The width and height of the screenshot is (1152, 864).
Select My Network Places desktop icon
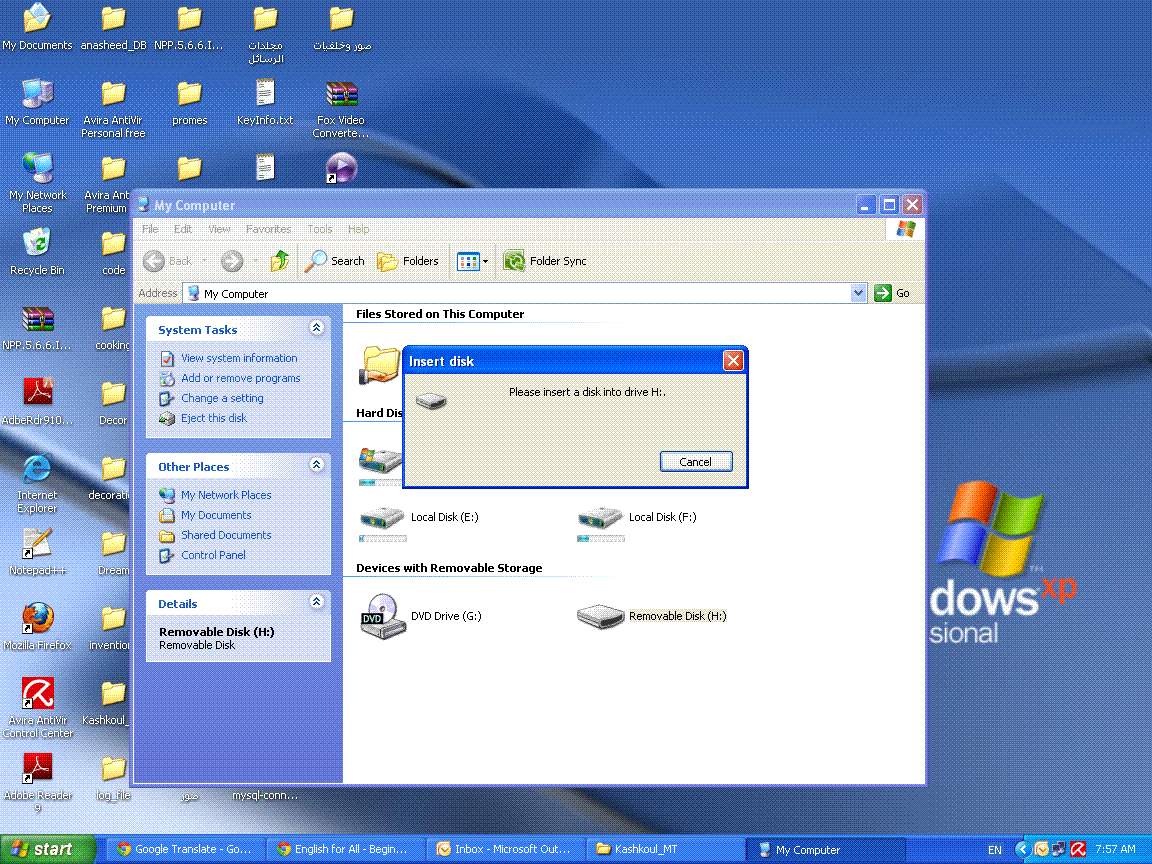[x=37, y=183]
